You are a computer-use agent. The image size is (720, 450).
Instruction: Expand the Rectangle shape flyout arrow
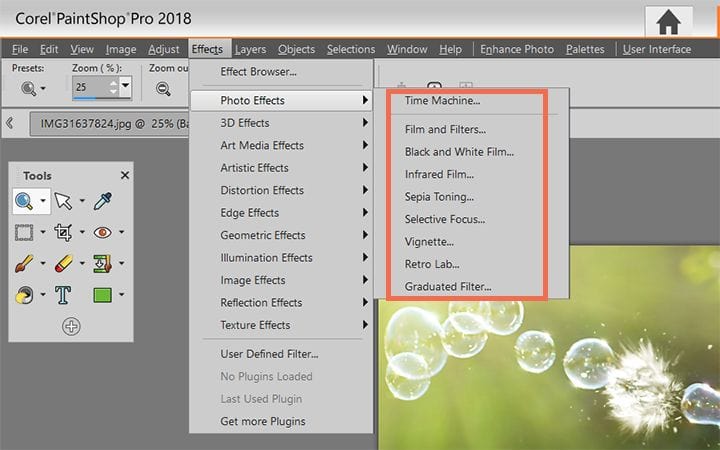tap(122, 294)
